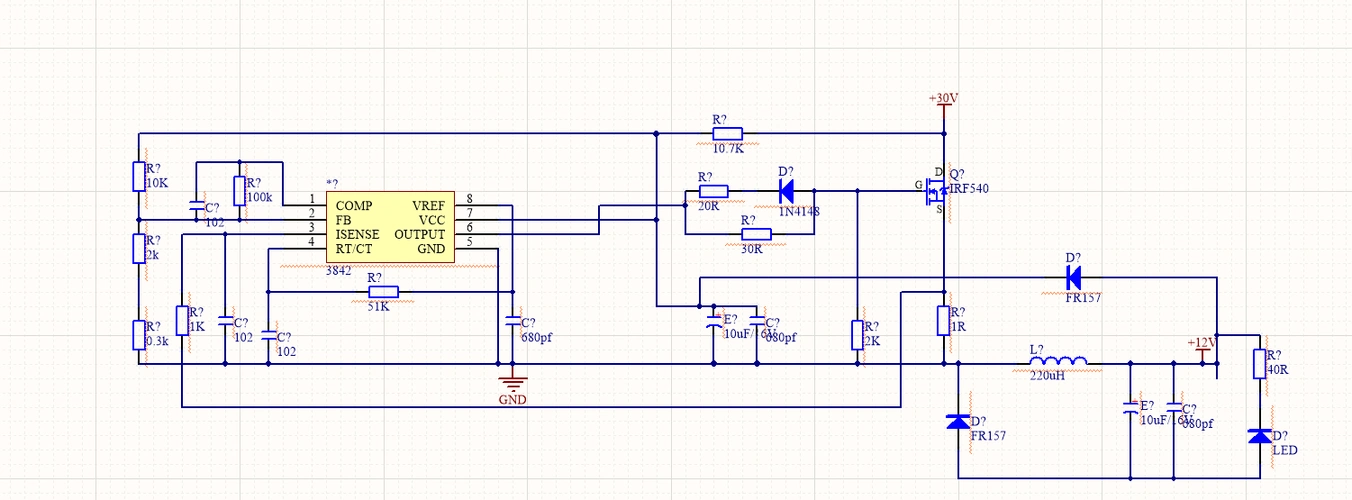Select the ISENSE pin label
This screenshot has width=1352, height=500.
point(357,234)
